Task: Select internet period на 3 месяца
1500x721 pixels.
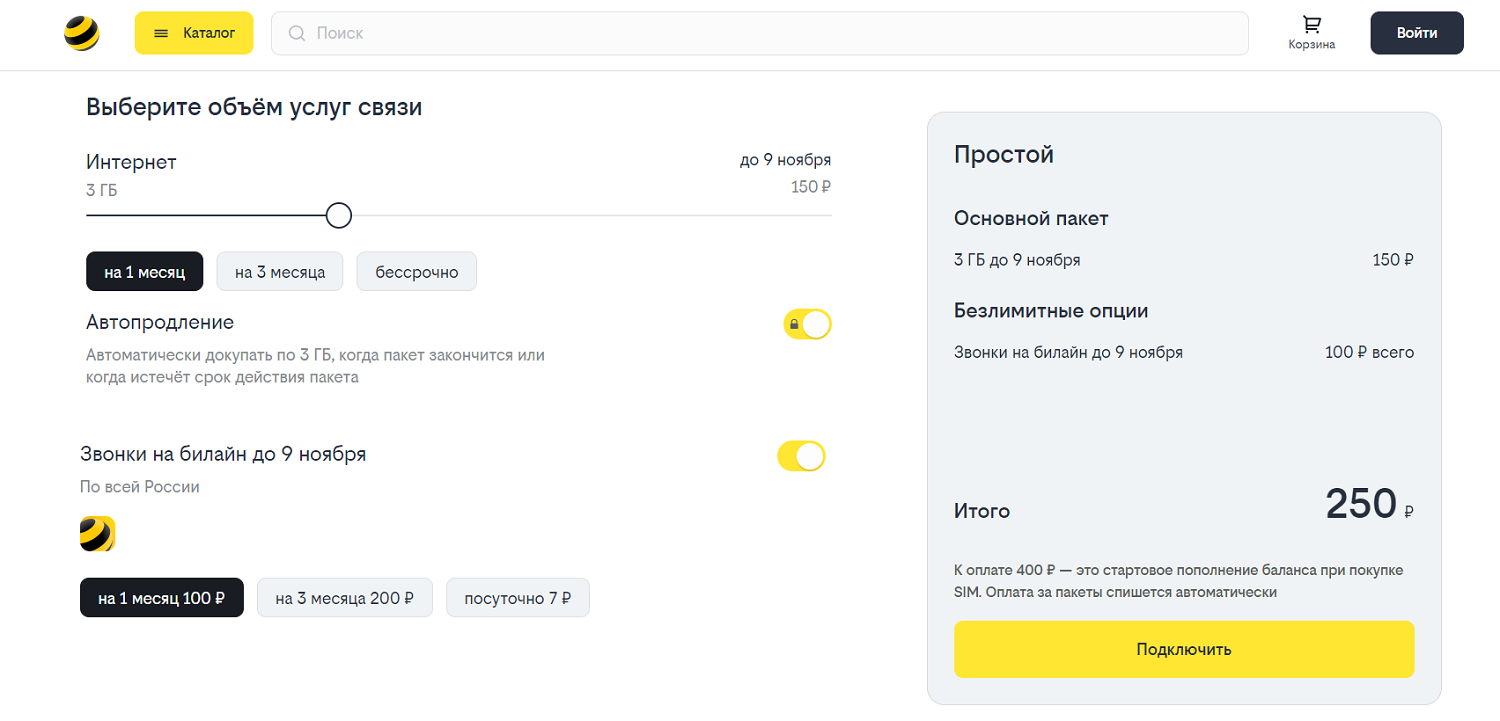Action: (x=280, y=272)
